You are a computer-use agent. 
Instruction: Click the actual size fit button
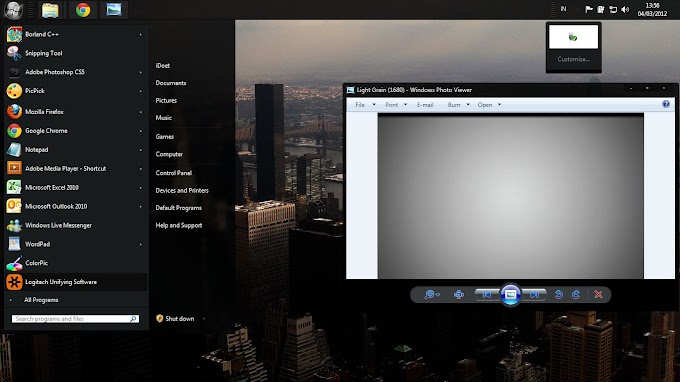[x=459, y=295]
